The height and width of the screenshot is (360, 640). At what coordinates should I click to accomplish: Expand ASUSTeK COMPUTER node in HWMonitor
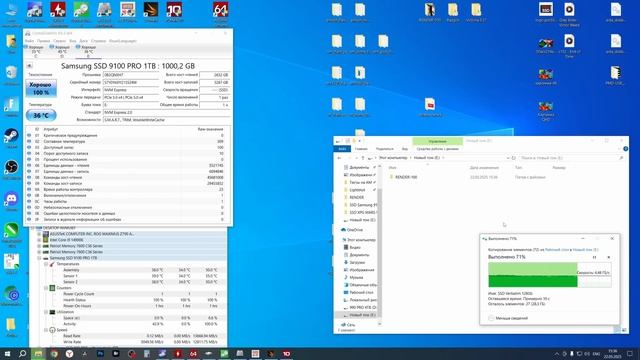coord(39,234)
